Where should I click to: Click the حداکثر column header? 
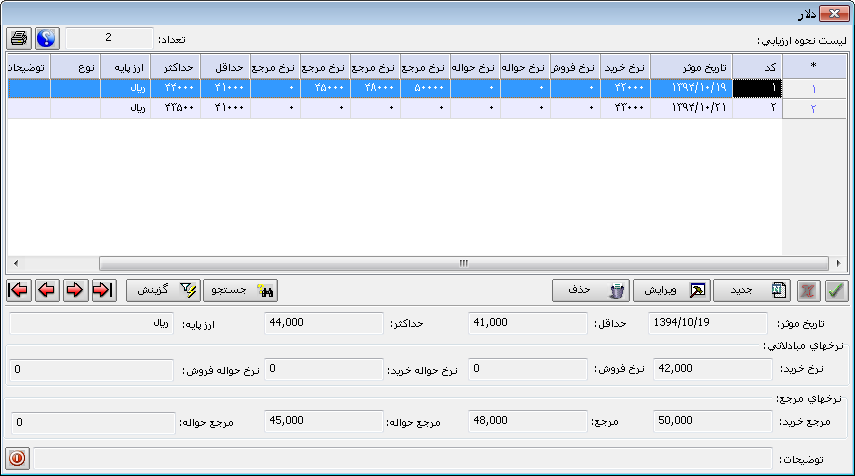click(175, 67)
